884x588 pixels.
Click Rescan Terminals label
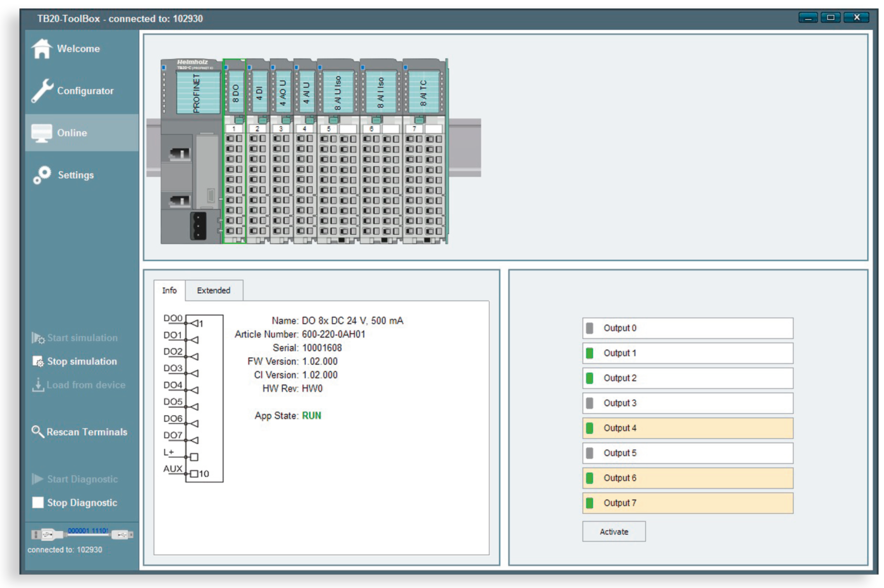click(87, 432)
